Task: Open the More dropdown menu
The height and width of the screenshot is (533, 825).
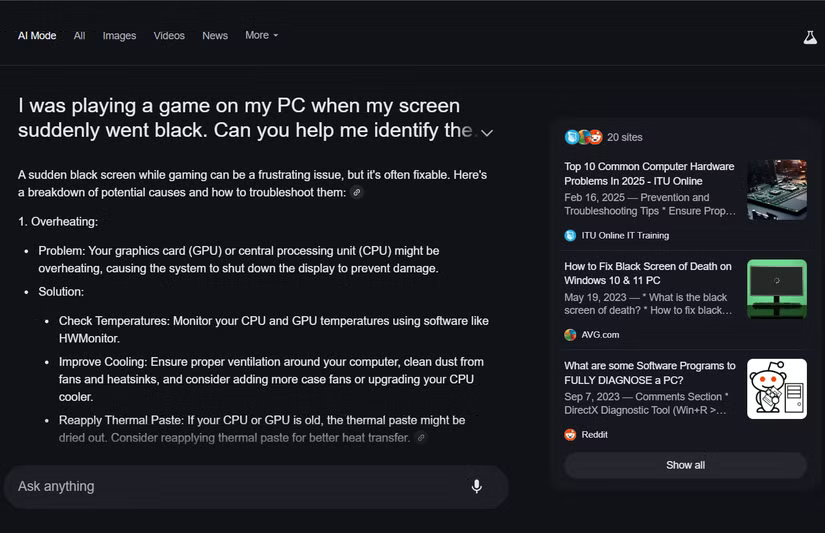Action: pos(261,35)
